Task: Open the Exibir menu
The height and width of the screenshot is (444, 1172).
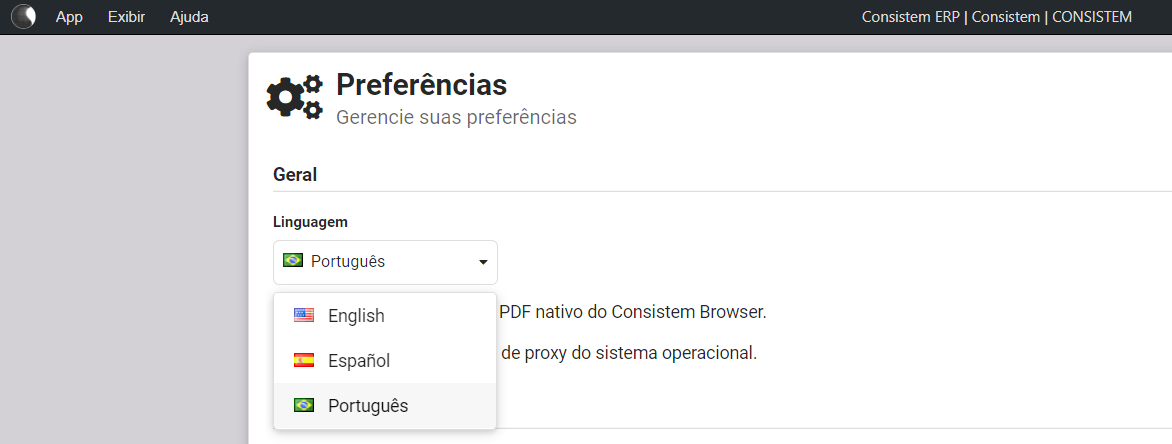Action: click(x=126, y=17)
